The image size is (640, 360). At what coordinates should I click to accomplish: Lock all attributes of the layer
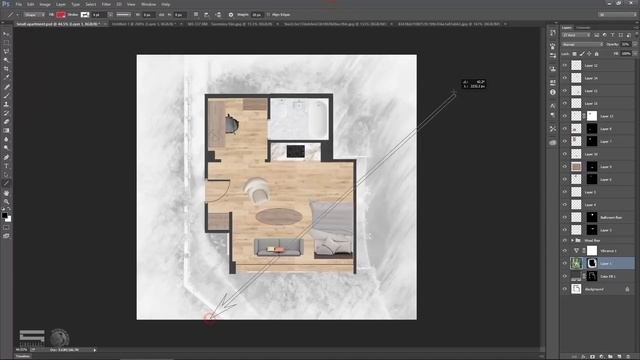[596, 53]
